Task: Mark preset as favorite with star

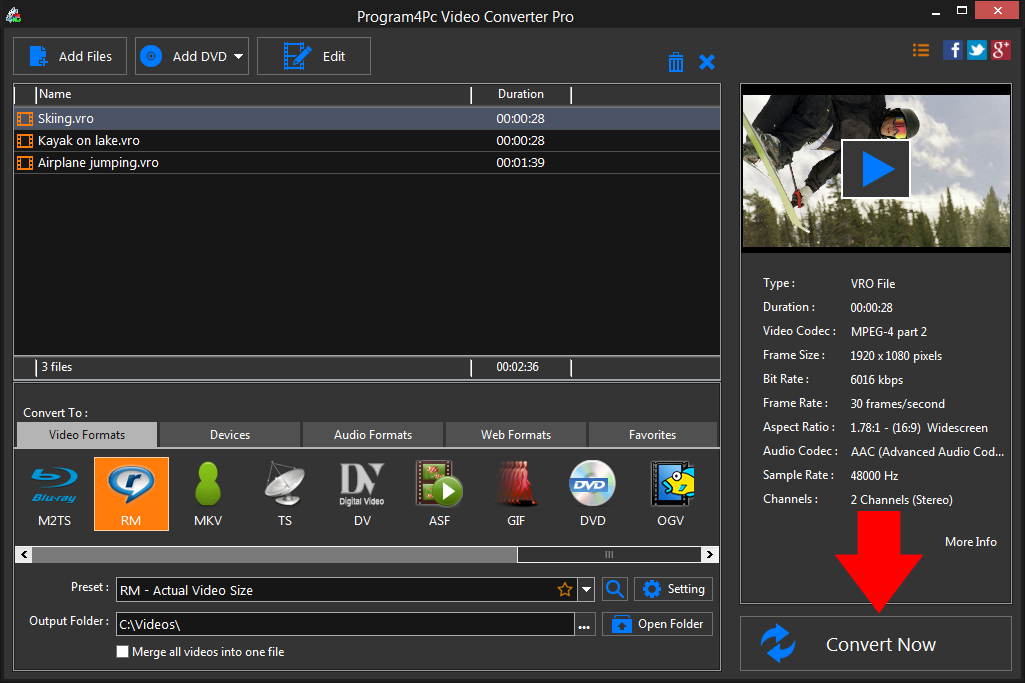Action: coord(565,590)
